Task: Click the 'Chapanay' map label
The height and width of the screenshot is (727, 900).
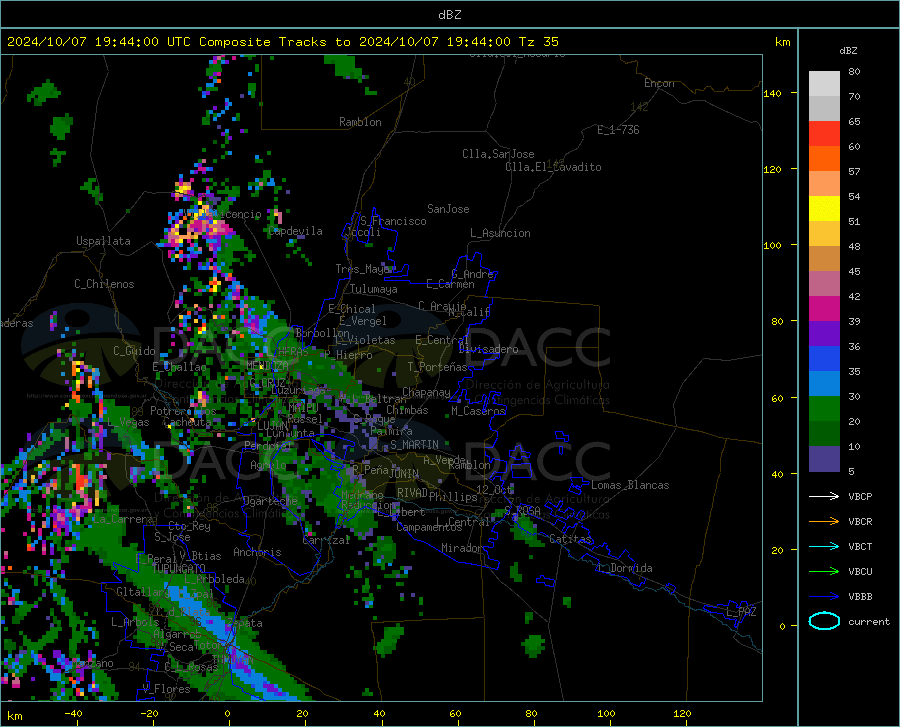Action: click(426, 392)
